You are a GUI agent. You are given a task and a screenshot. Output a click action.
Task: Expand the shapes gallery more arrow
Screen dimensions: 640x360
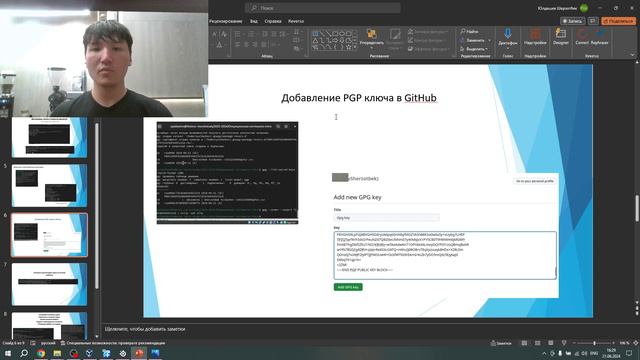point(355,48)
